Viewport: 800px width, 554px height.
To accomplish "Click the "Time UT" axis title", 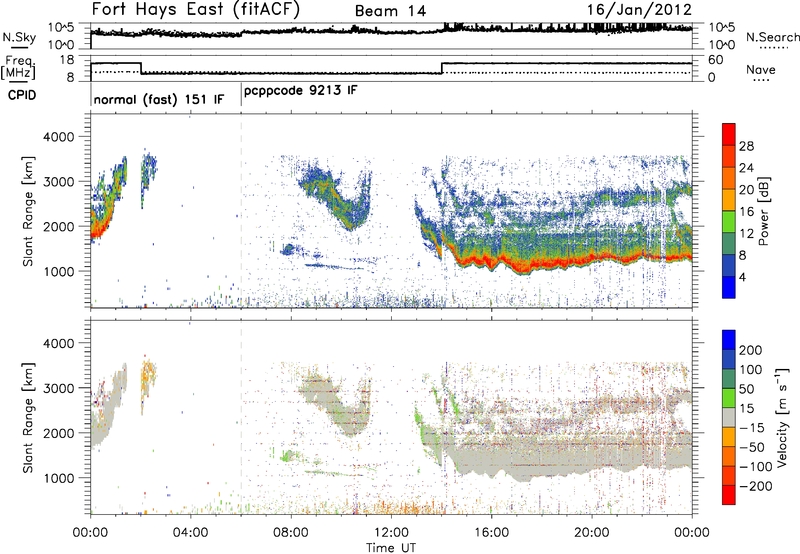I will coord(391,548).
